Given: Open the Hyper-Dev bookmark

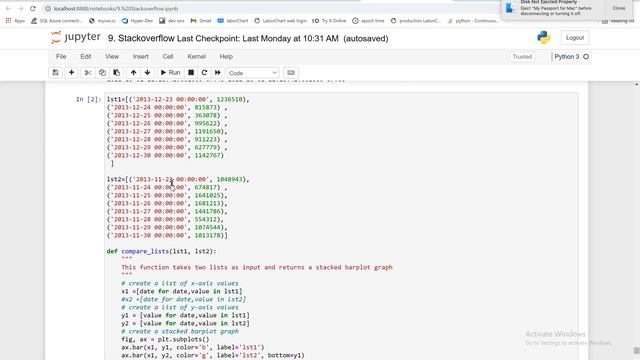Looking at the screenshot, I should [137, 21].
